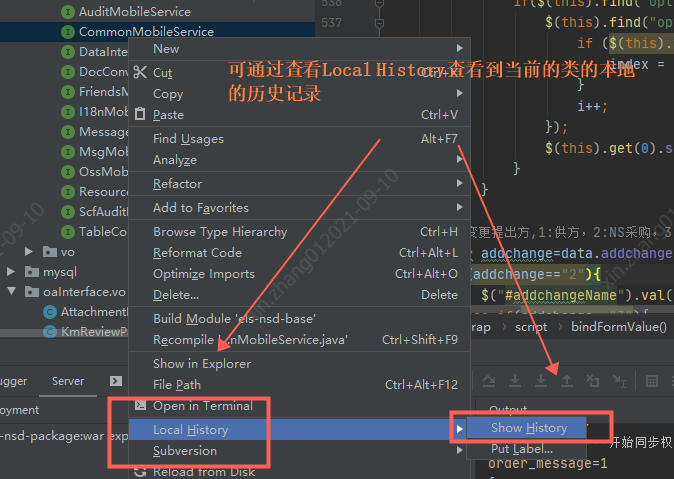Viewport: 674px width, 479px height.
Task: Expand the vo package tree arrow
Action: (x=29, y=251)
